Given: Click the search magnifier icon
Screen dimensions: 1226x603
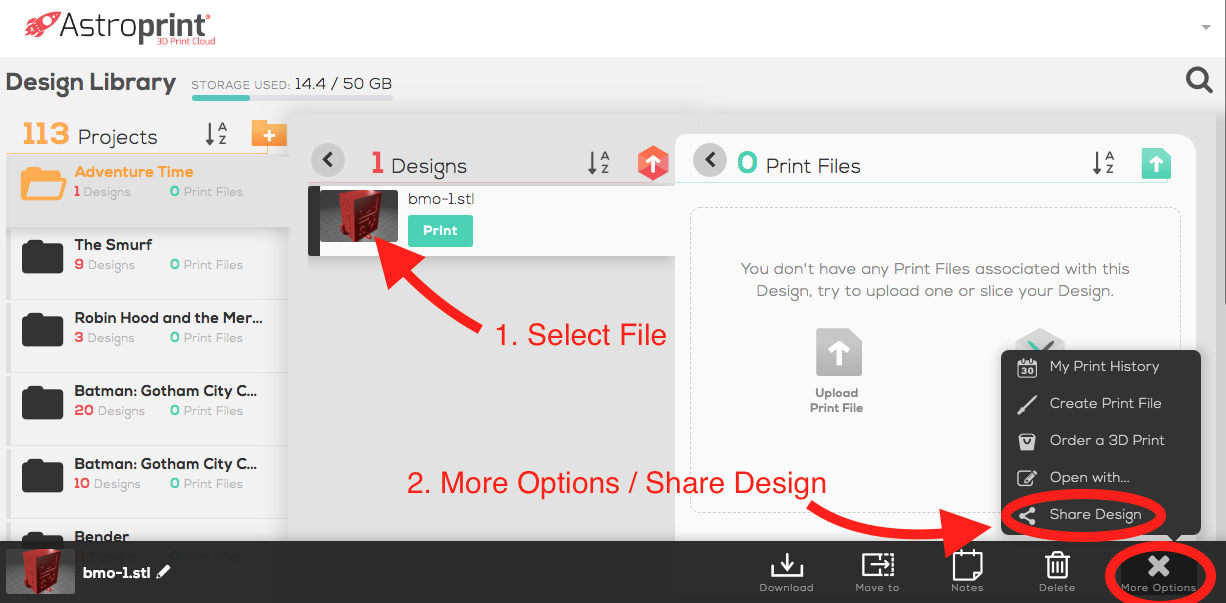Looking at the screenshot, I should tap(1198, 80).
